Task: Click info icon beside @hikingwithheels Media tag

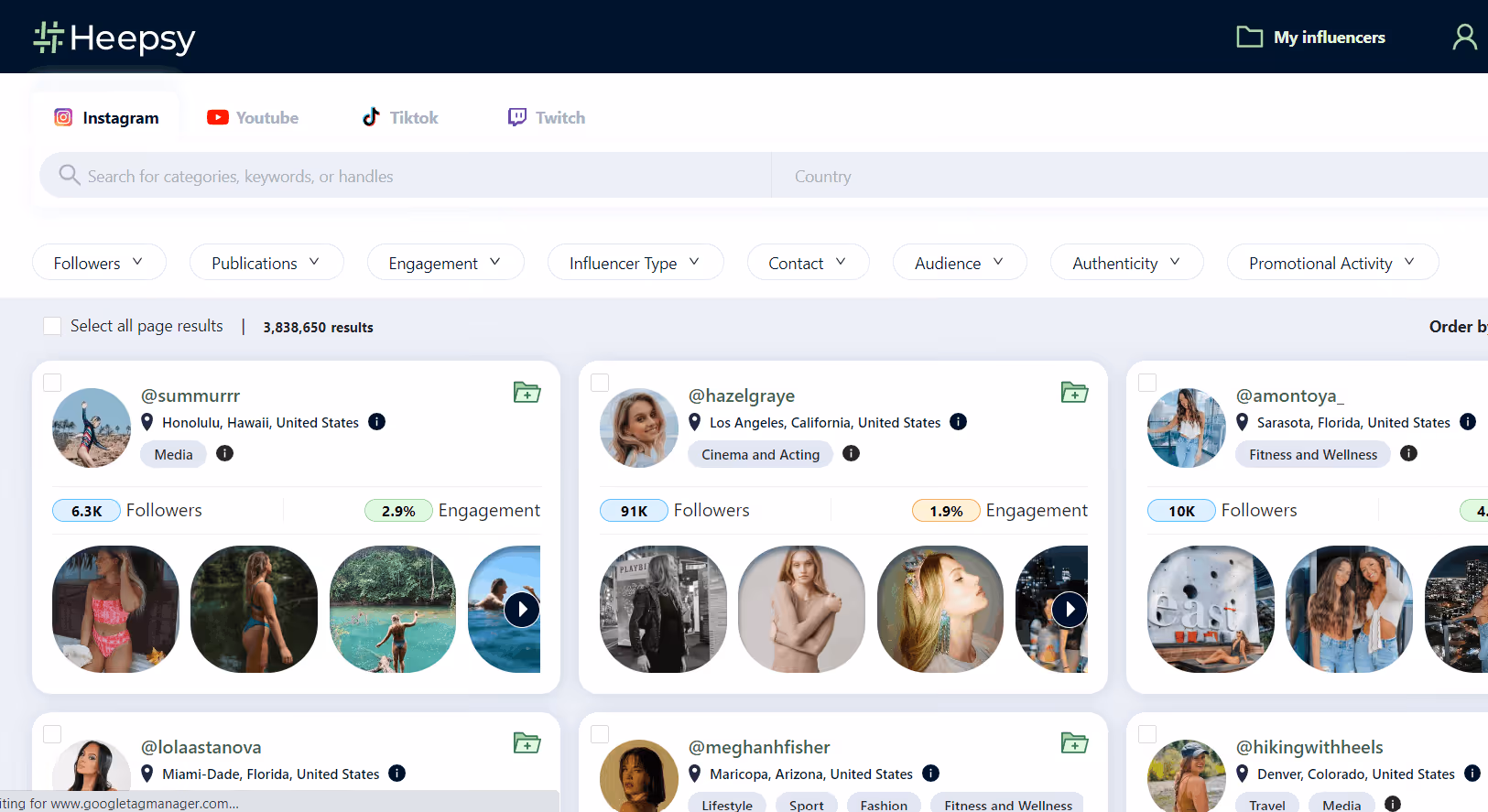Action: click(x=1393, y=804)
